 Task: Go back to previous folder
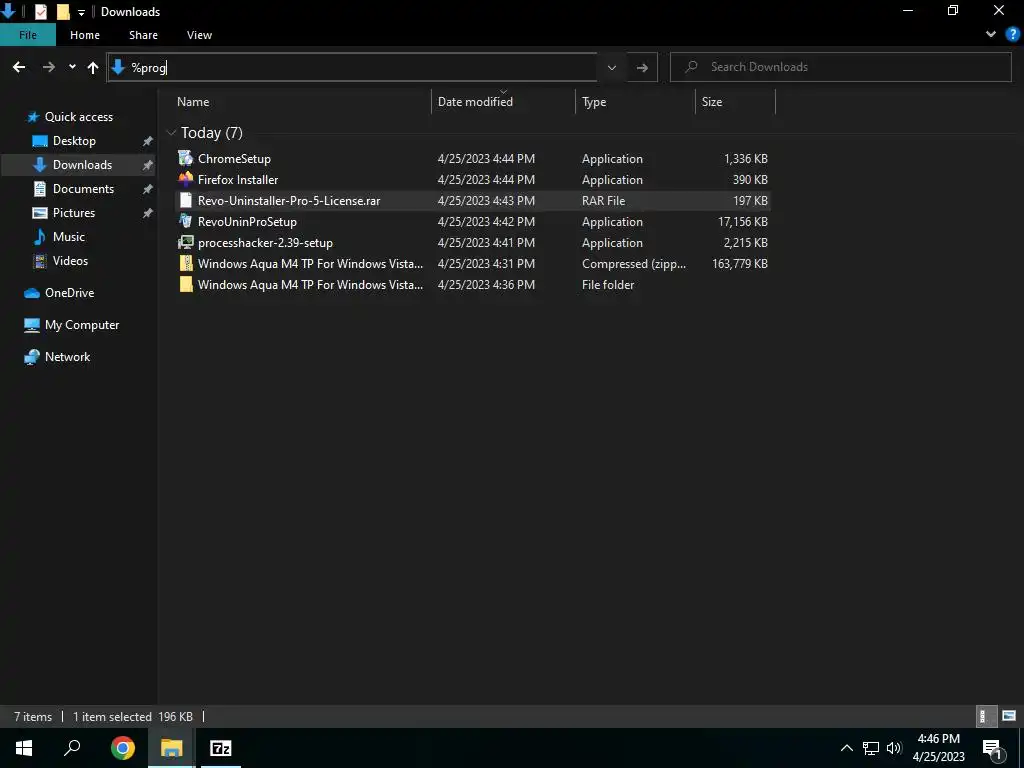pyautogui.click(x=19, y=67)
